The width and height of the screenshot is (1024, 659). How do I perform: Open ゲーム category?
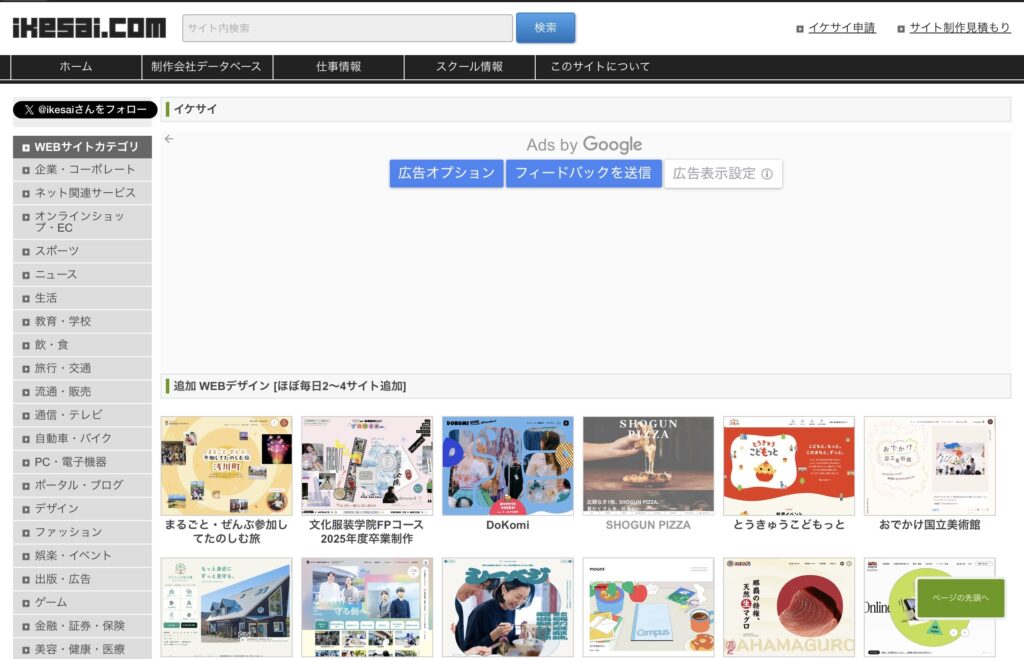pyautogui.click(x=82, y=603)
